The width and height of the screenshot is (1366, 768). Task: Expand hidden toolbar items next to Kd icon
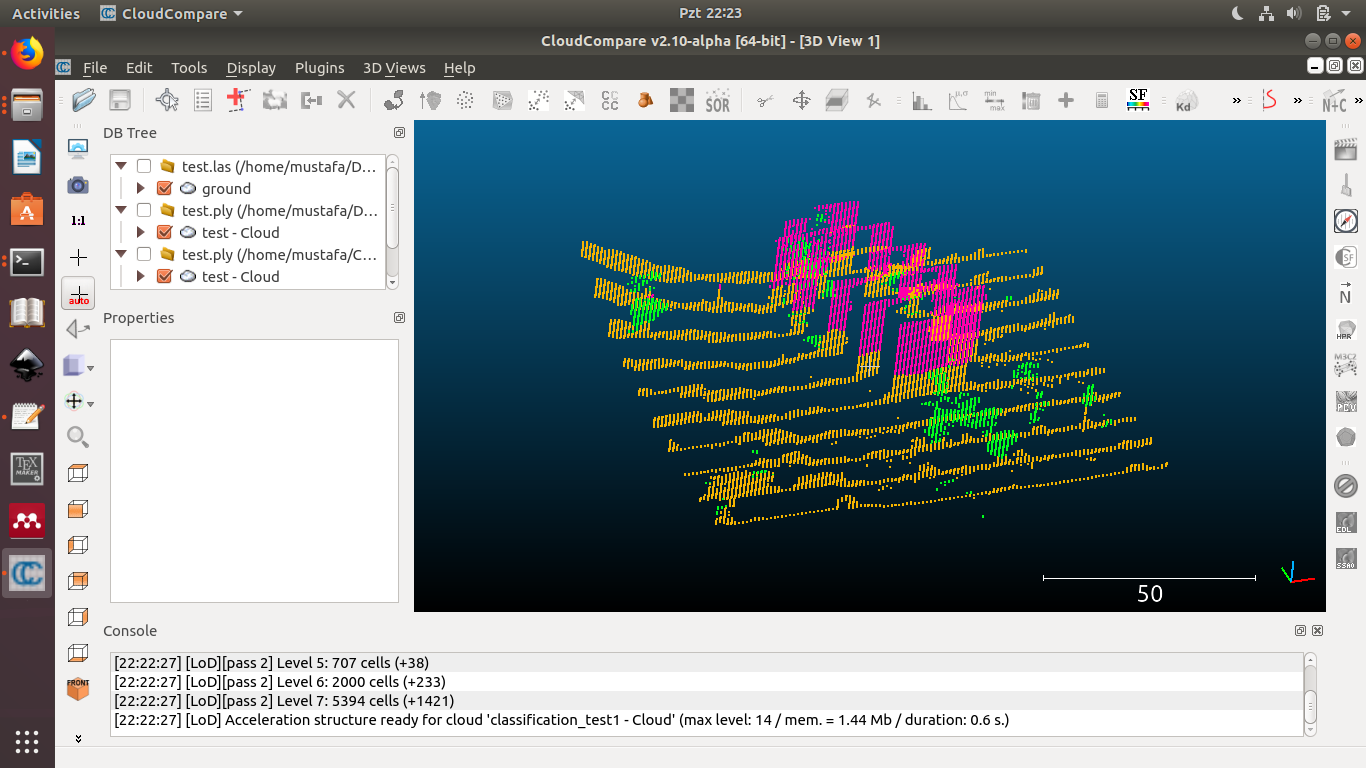click(x=1236, y=100)
